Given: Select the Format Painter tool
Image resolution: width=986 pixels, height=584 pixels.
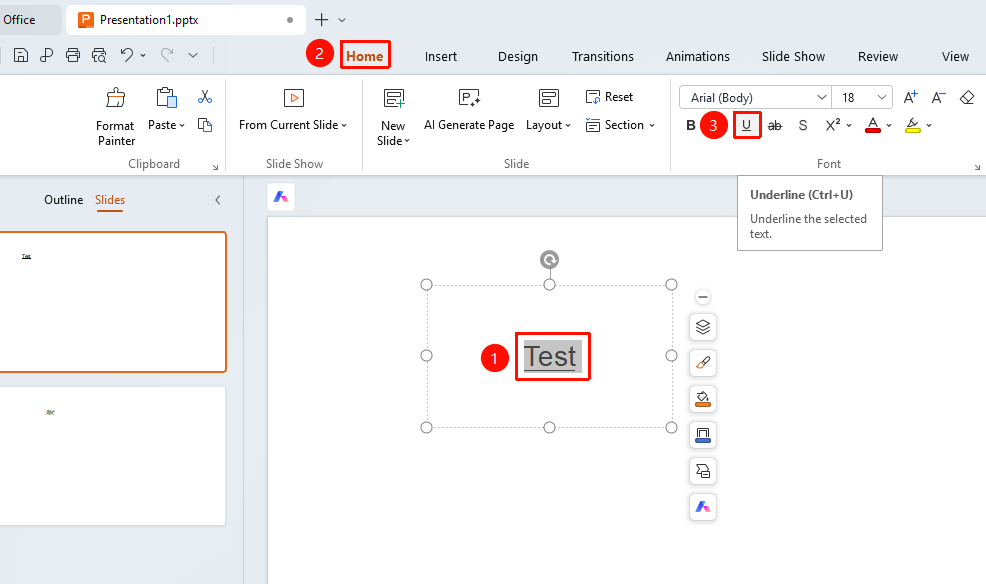Looking at the screenshot, I should pos(116,117).
